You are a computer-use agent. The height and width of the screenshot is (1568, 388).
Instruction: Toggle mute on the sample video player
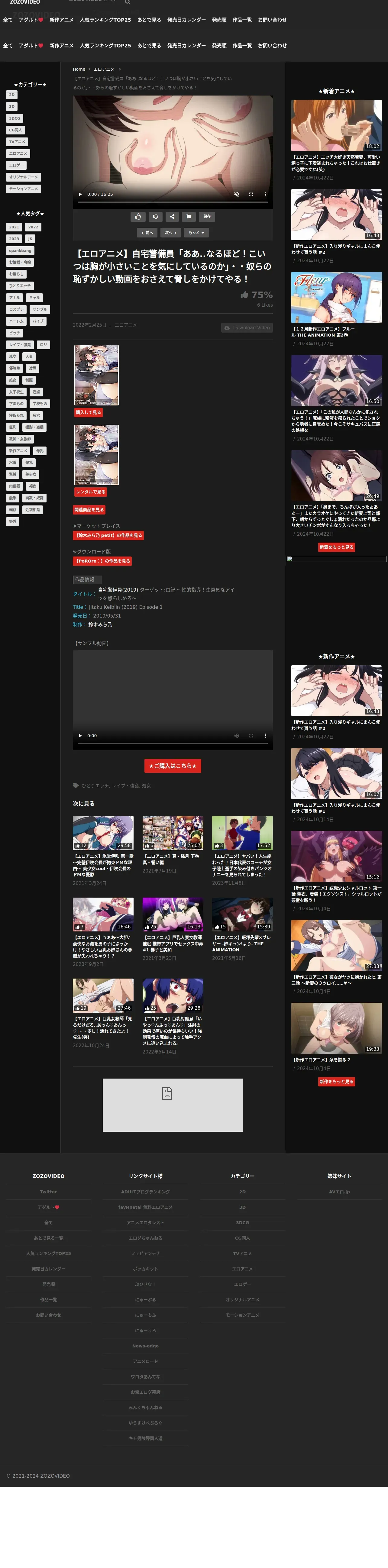(236, 735)
